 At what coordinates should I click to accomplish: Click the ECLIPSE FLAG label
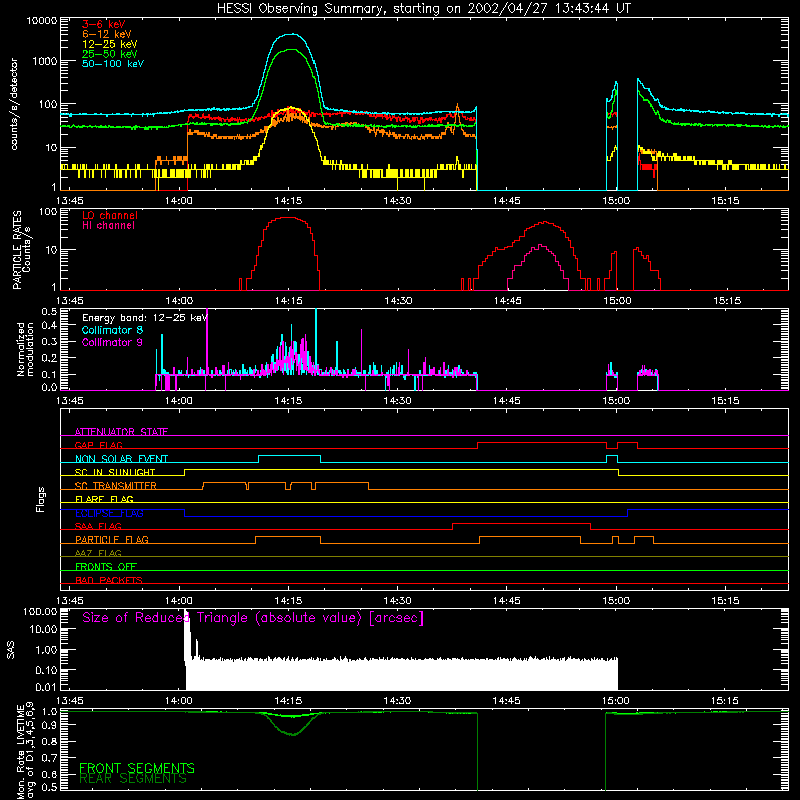tap(109, 513)
